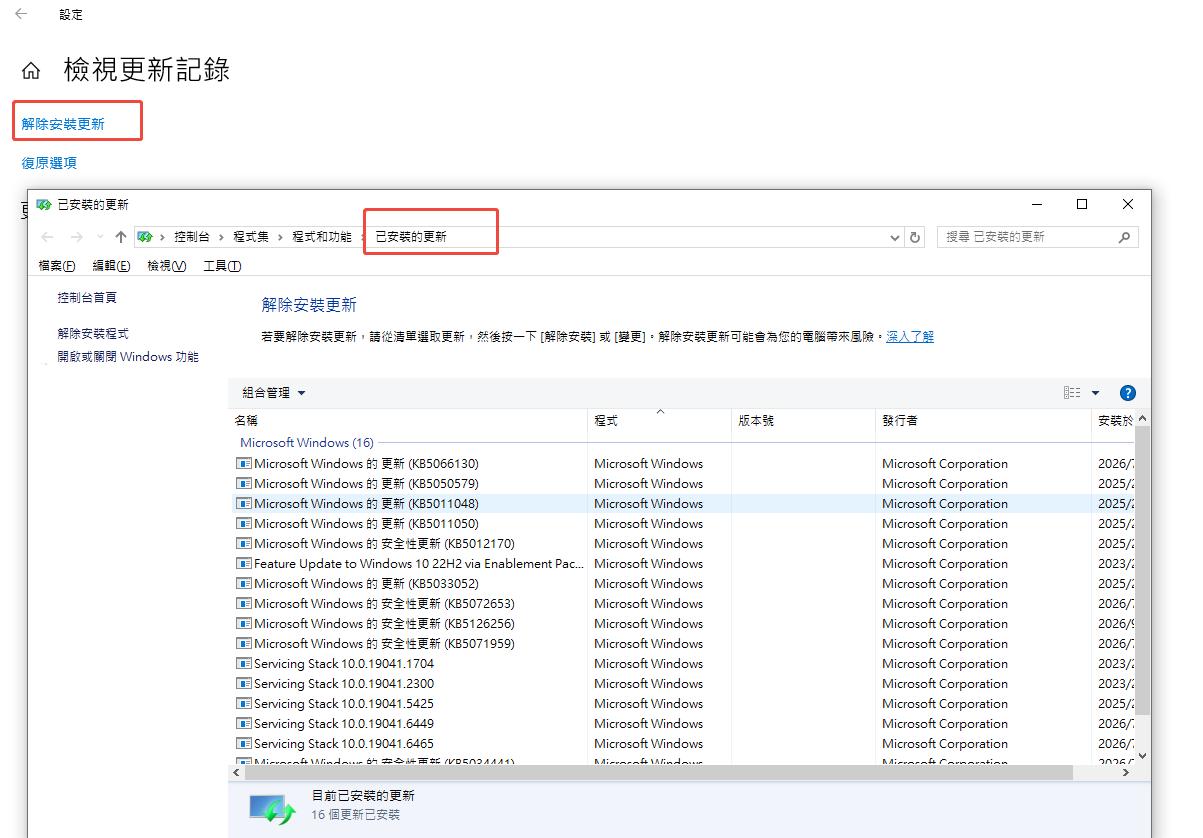Expand the address bar history dropdown
This screenshot has height=838, width=1203.
click(895, 237)
